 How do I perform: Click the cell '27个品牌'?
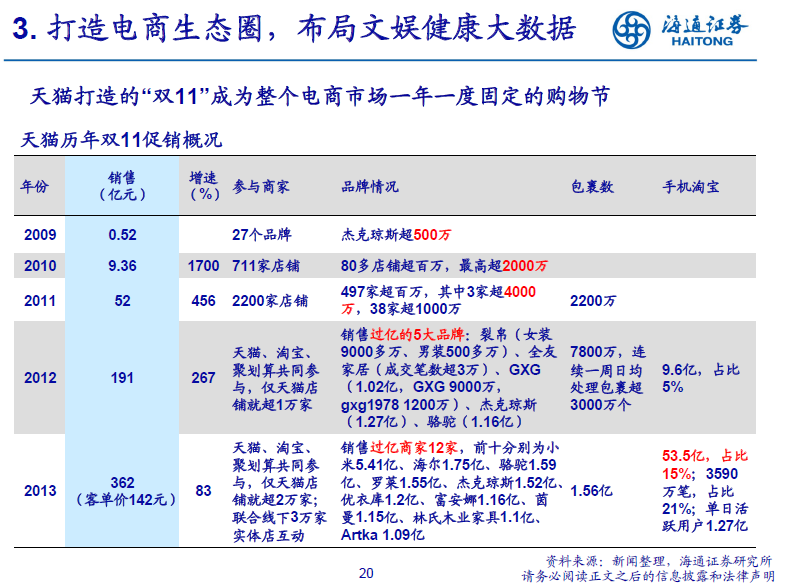coord(262,235)
